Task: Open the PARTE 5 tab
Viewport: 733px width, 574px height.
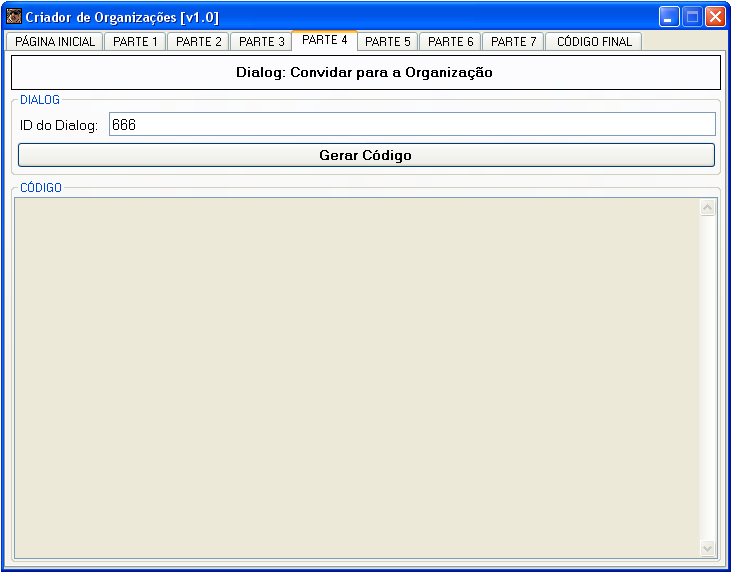Action: pyautogui.click(x=388, y=42)
